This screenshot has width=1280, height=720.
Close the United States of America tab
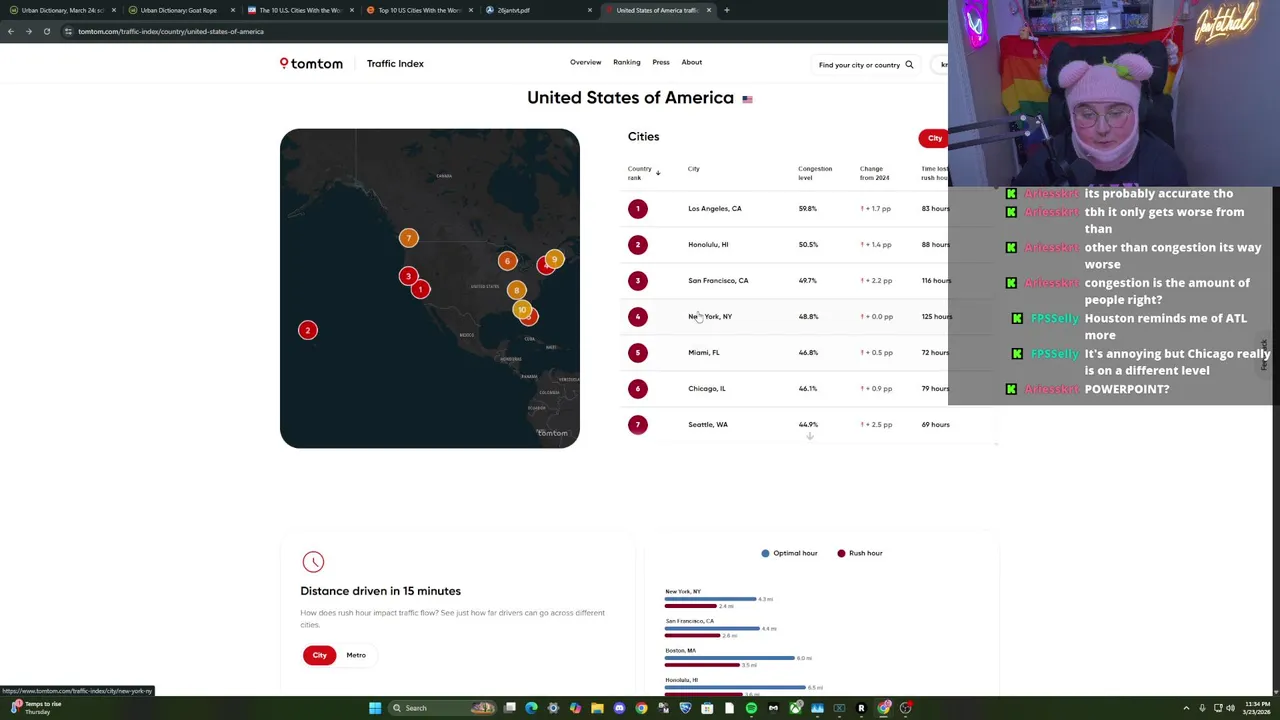point(709,10)
